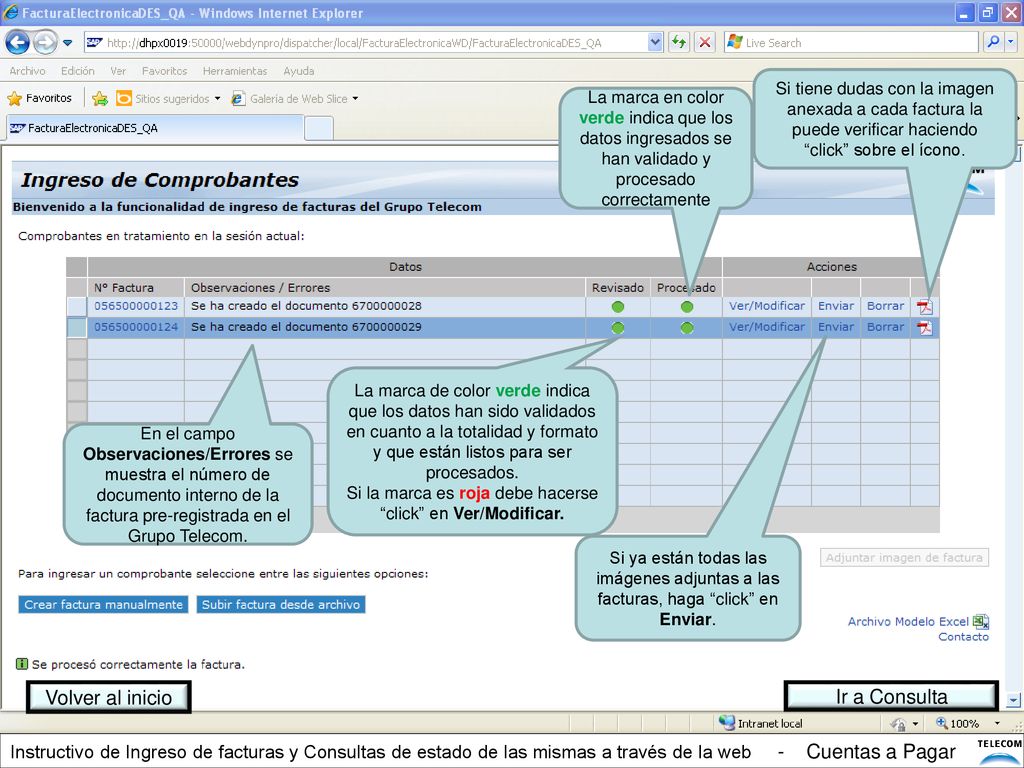This screenshot has width=1024, height=768.
Task: Open PDF image icon for invoice 056500000123
Action: tap(925, 307)
